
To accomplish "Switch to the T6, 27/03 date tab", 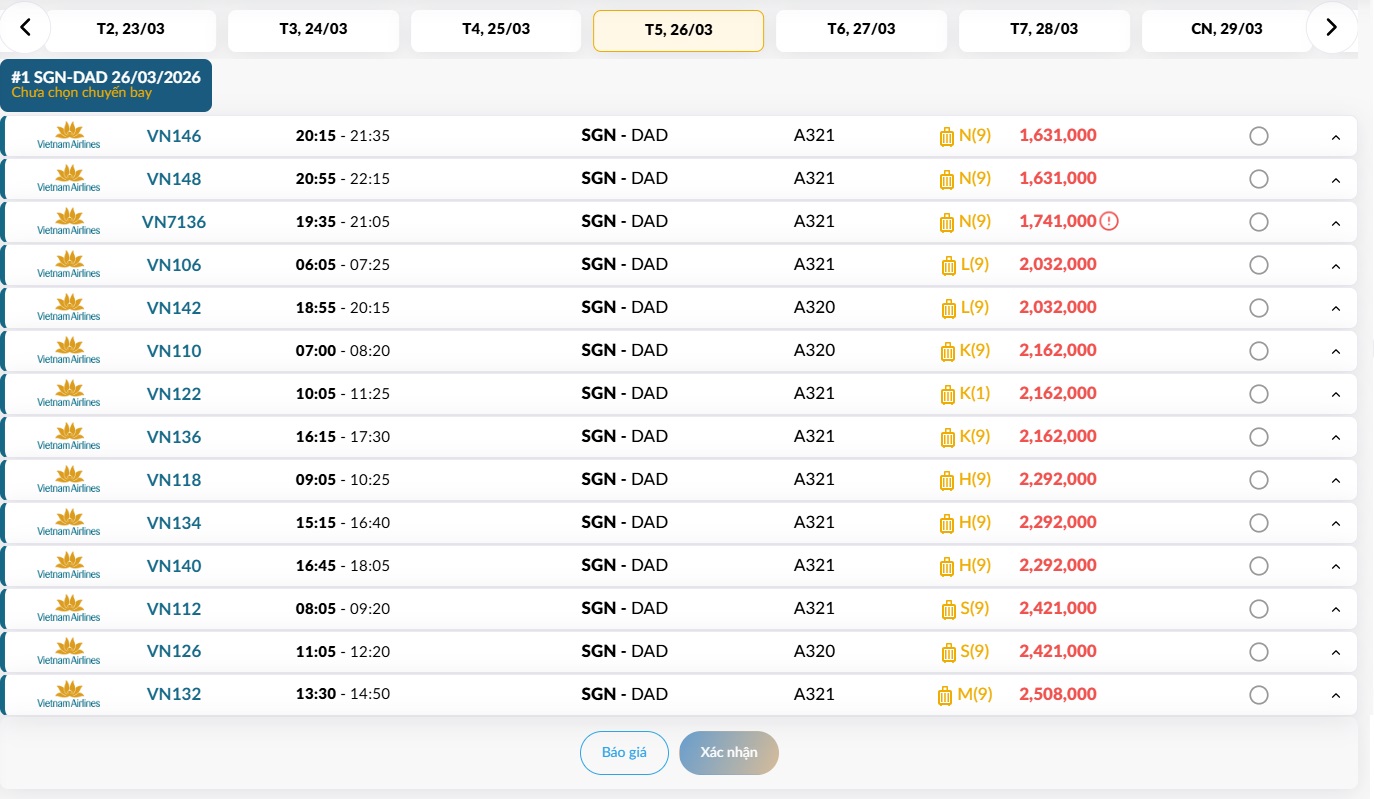I will coord(861,30).
